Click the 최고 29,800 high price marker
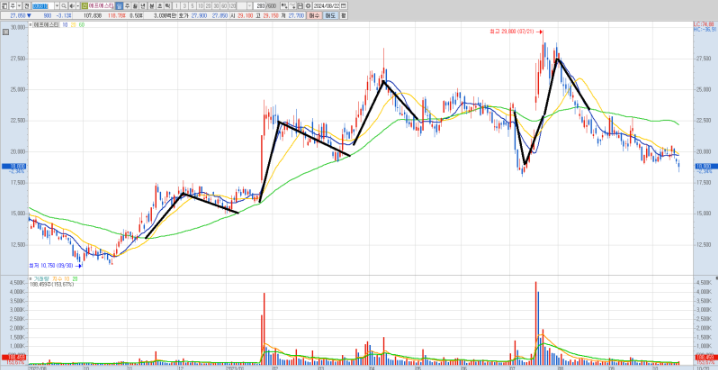718x370 pixels. coord(515,32)
